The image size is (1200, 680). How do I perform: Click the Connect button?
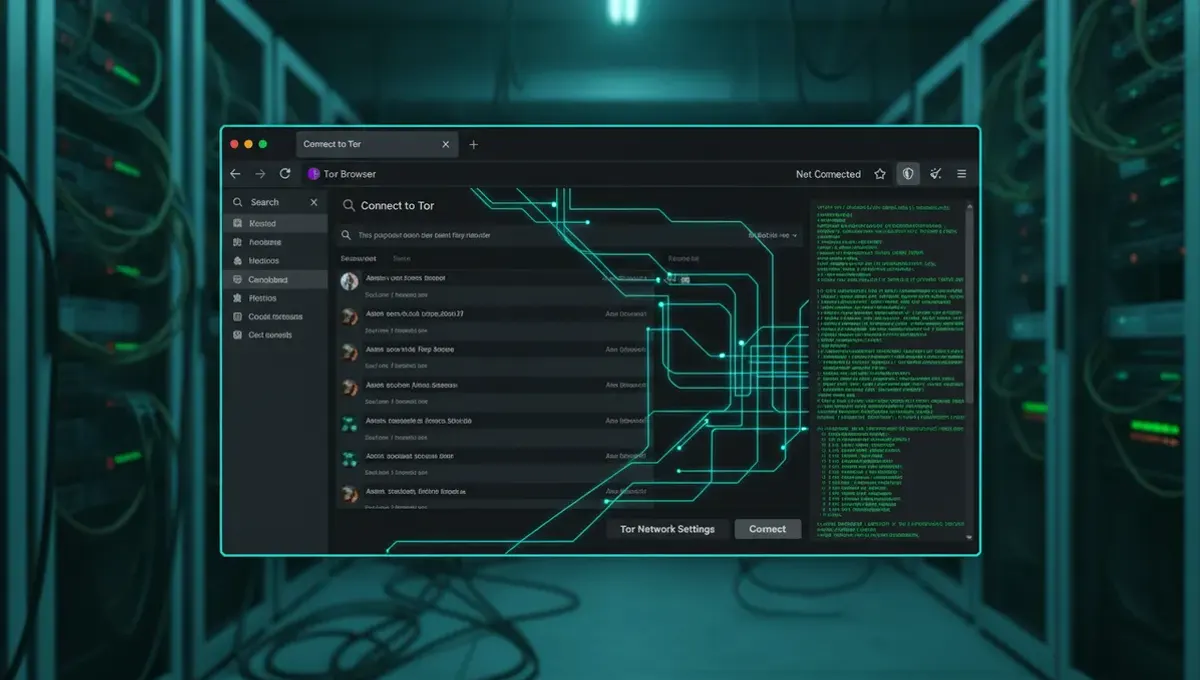tap(768, 529)
